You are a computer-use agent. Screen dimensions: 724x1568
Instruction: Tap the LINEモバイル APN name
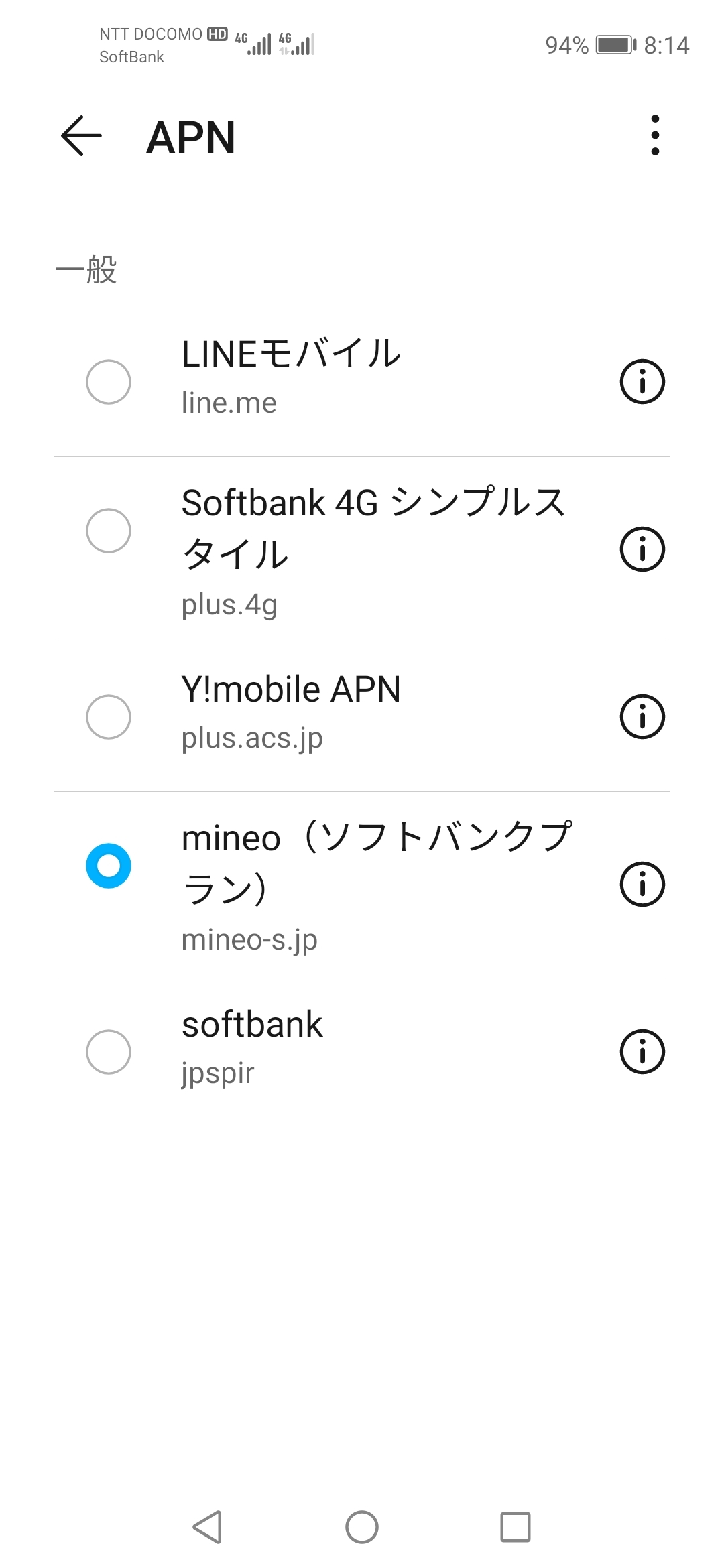tap(291, 354)
